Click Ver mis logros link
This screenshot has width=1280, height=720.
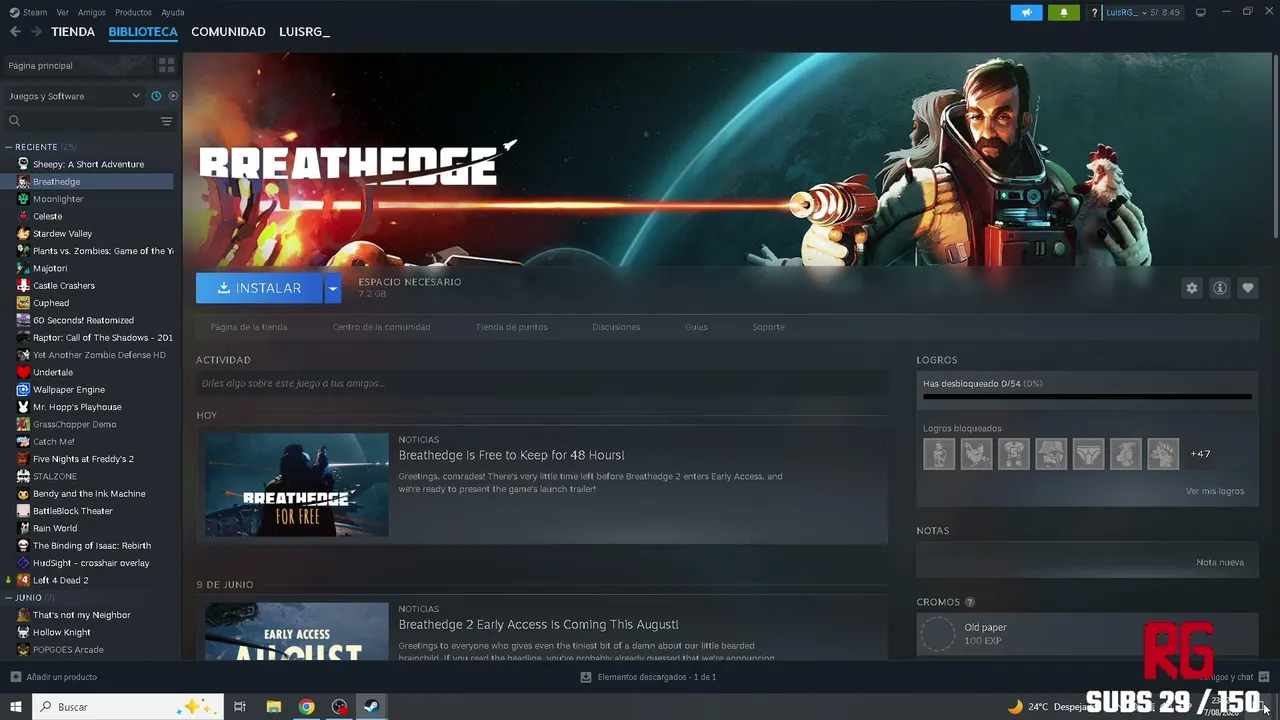[1215, 491]
